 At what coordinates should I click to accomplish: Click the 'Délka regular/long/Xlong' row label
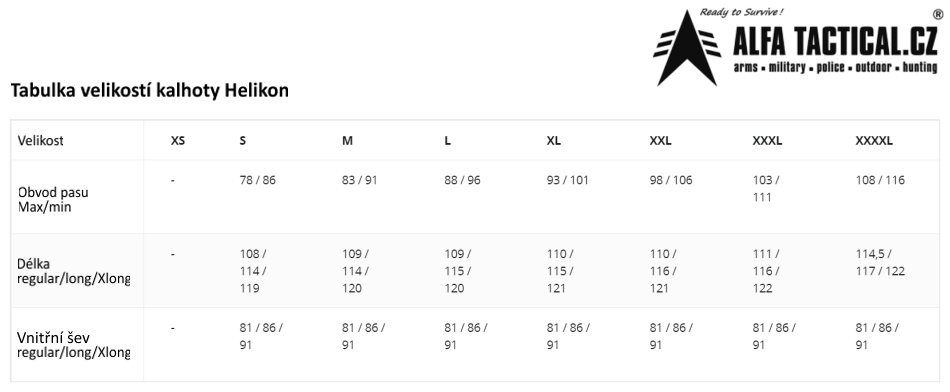click(73, 271)
